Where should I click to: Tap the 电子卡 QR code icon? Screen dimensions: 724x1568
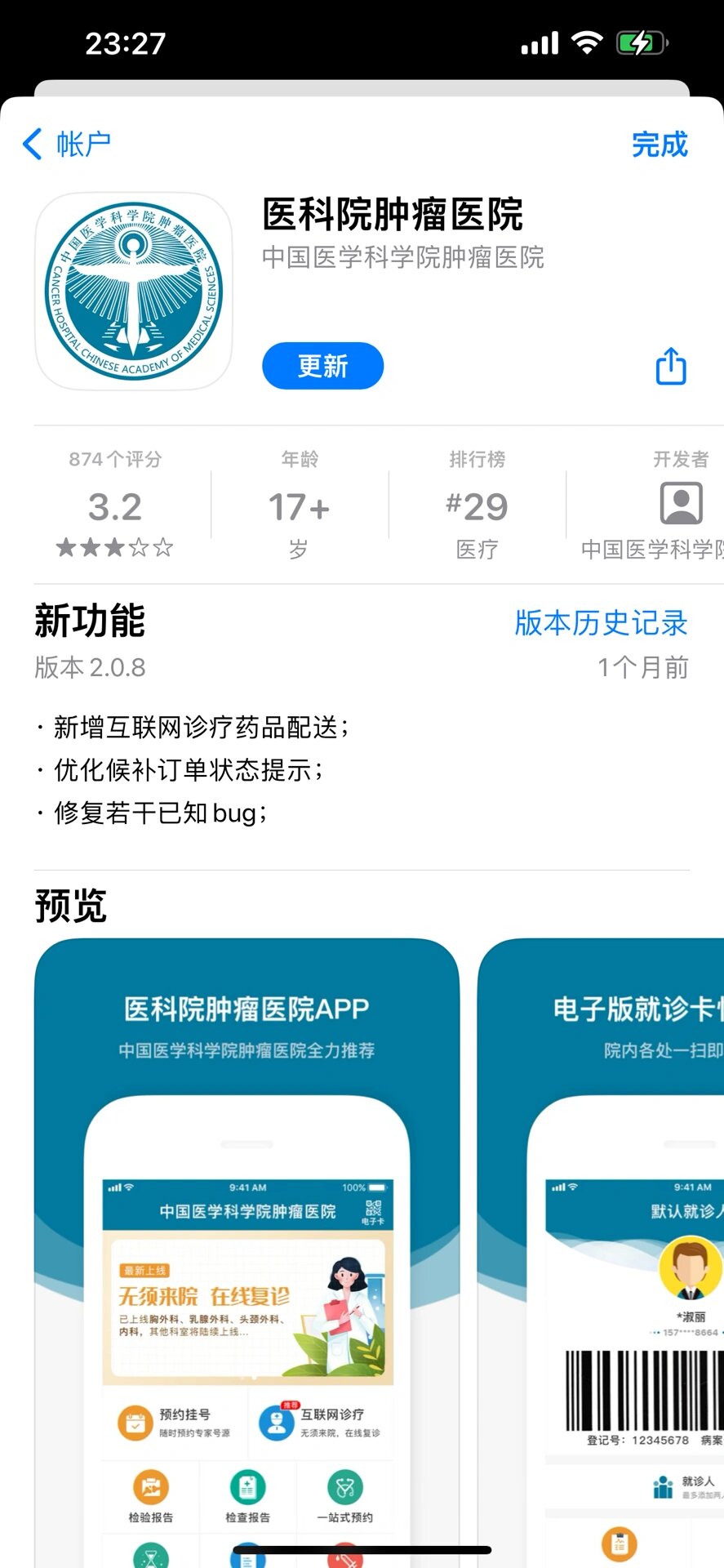[x=373, y=1210]
